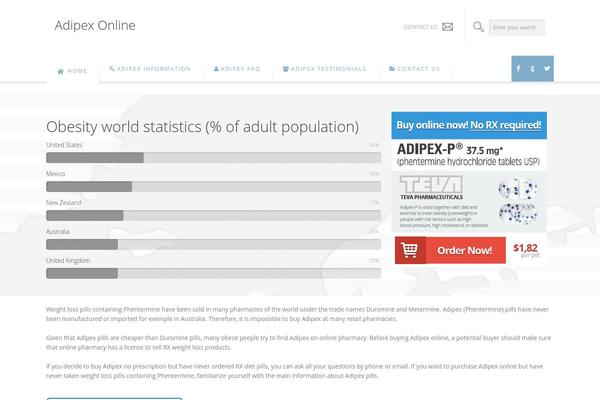Click the CONTACT US header link
Screen dimensions: 600x400
pos(421,27)
